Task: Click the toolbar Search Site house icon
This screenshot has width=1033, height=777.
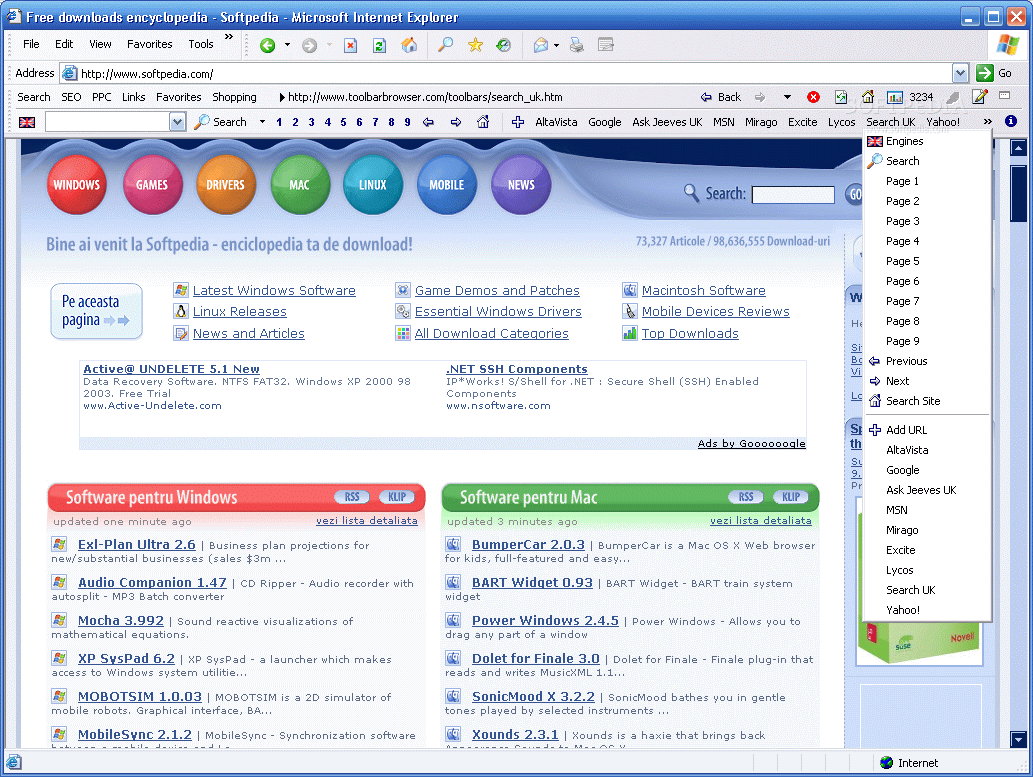Action: [x=483, y=122]
